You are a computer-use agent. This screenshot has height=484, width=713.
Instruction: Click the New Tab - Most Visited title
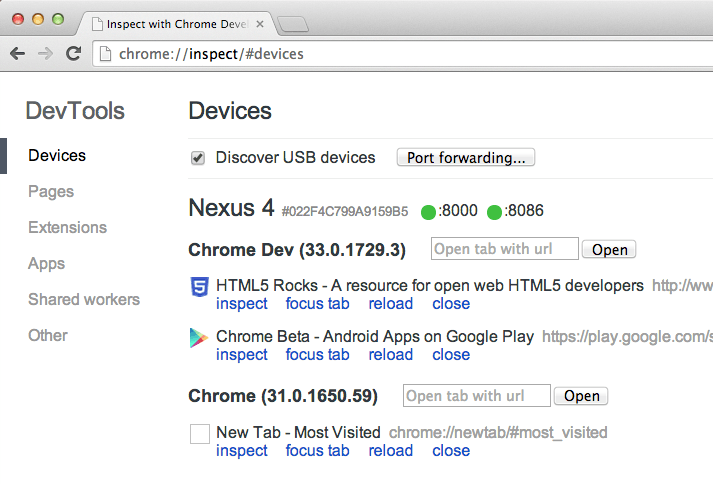coord(298,433)
